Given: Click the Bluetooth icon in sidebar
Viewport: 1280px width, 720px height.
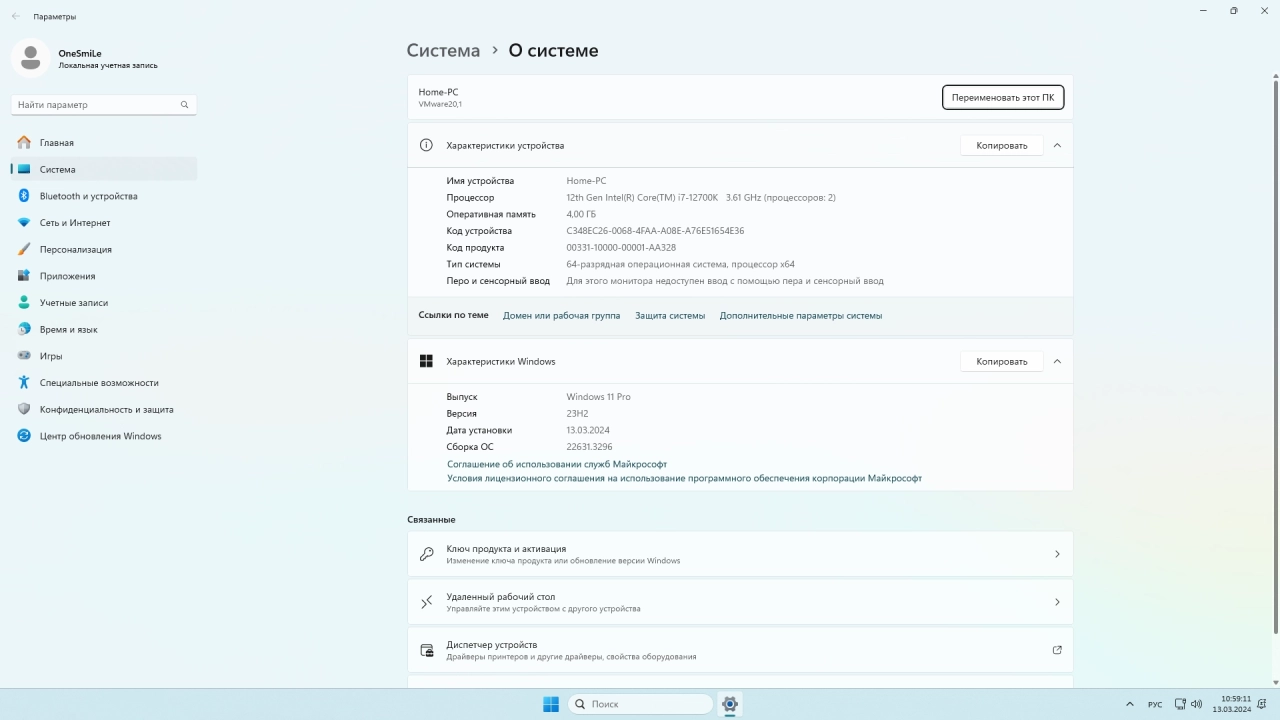Looking at the screenshot, I should pos(24,196).
